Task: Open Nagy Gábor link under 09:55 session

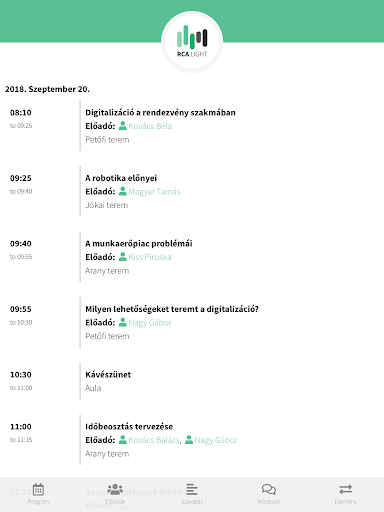Action: point(150,323)
